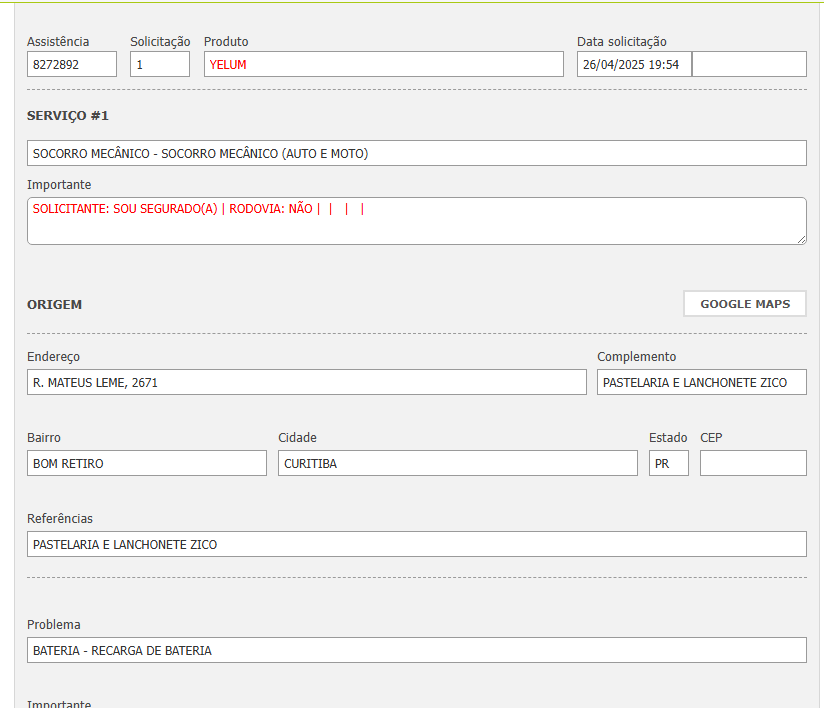
Task: Select the Solicitação number field
Action: (159, 65)
